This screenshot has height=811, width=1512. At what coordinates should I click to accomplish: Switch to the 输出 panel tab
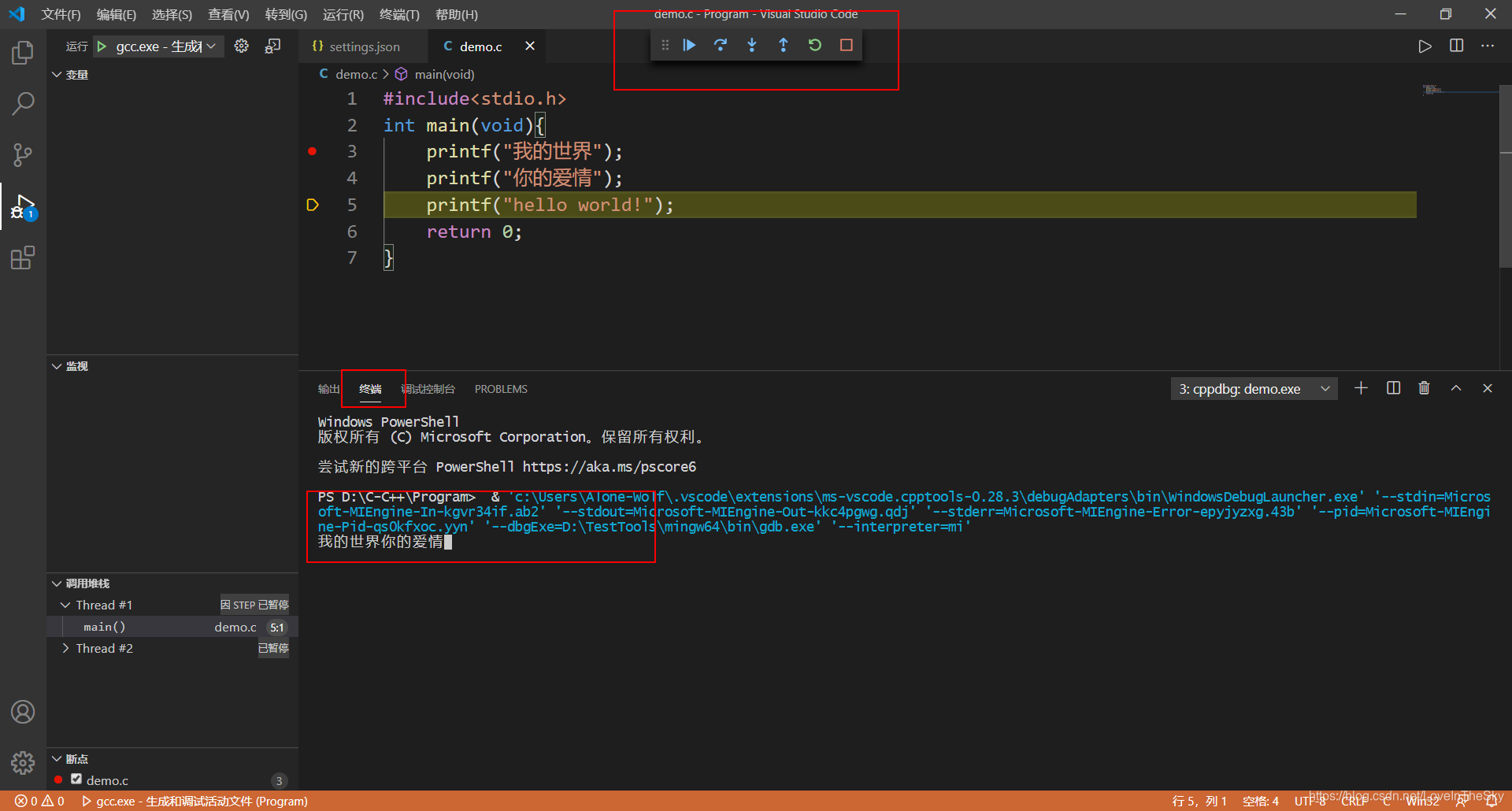coord(329,389)
